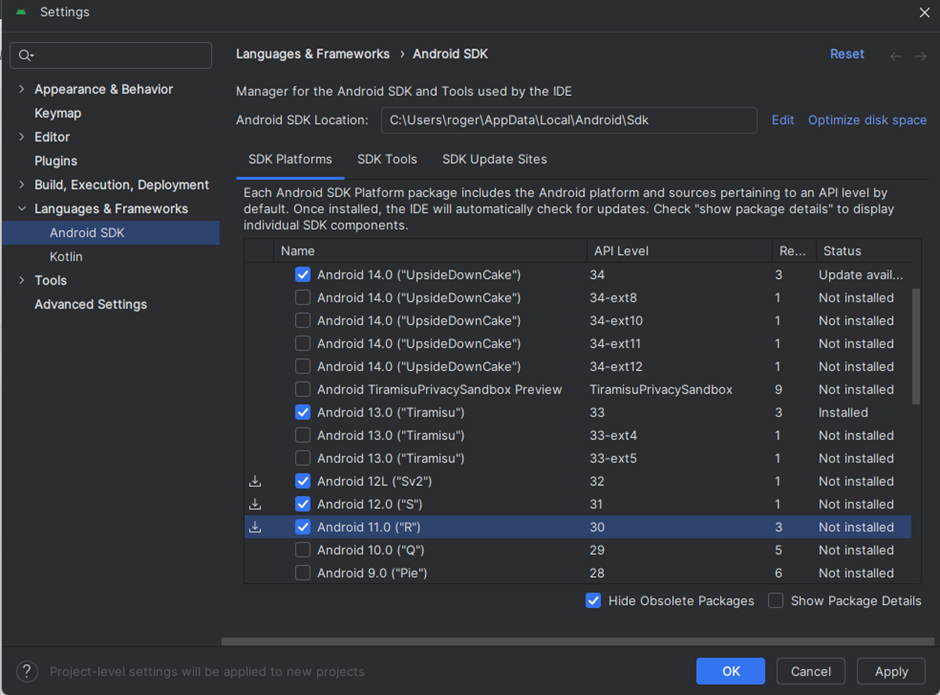The image size is (940, 695).
Task: Sort by the Name column header
Action: tap(430, 251)
